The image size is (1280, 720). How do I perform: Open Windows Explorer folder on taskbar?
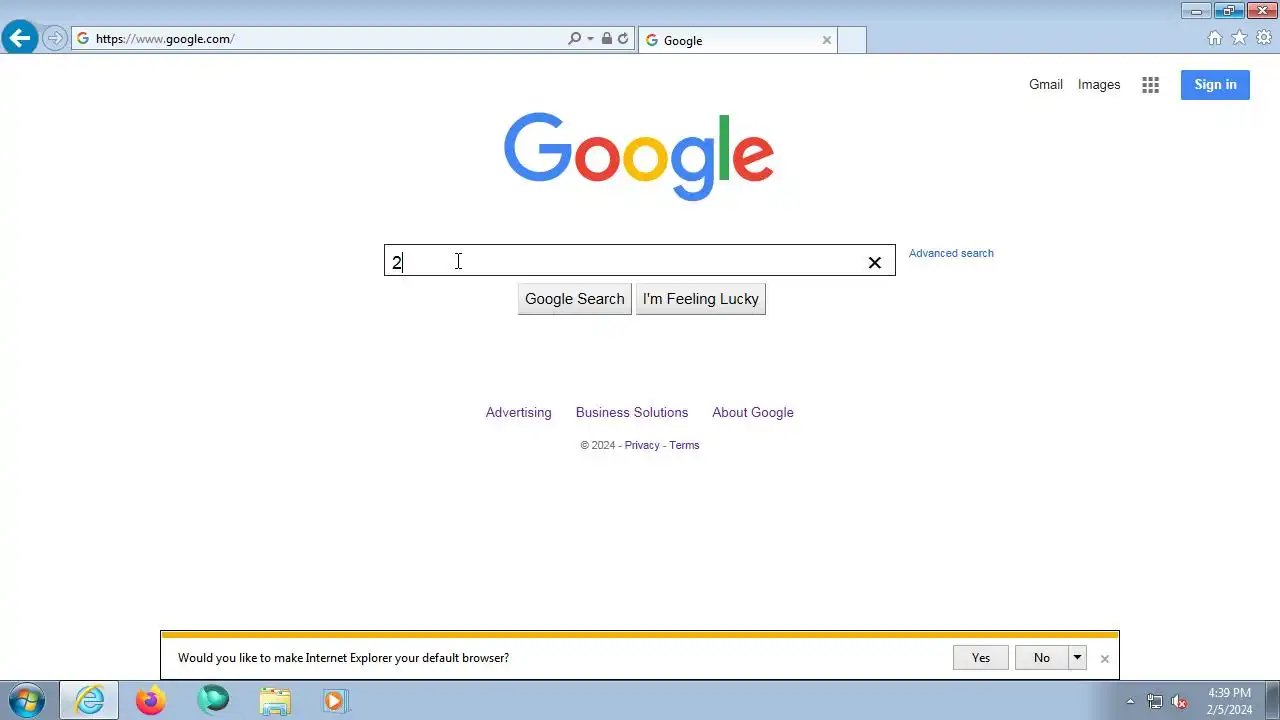pos(275,701)
